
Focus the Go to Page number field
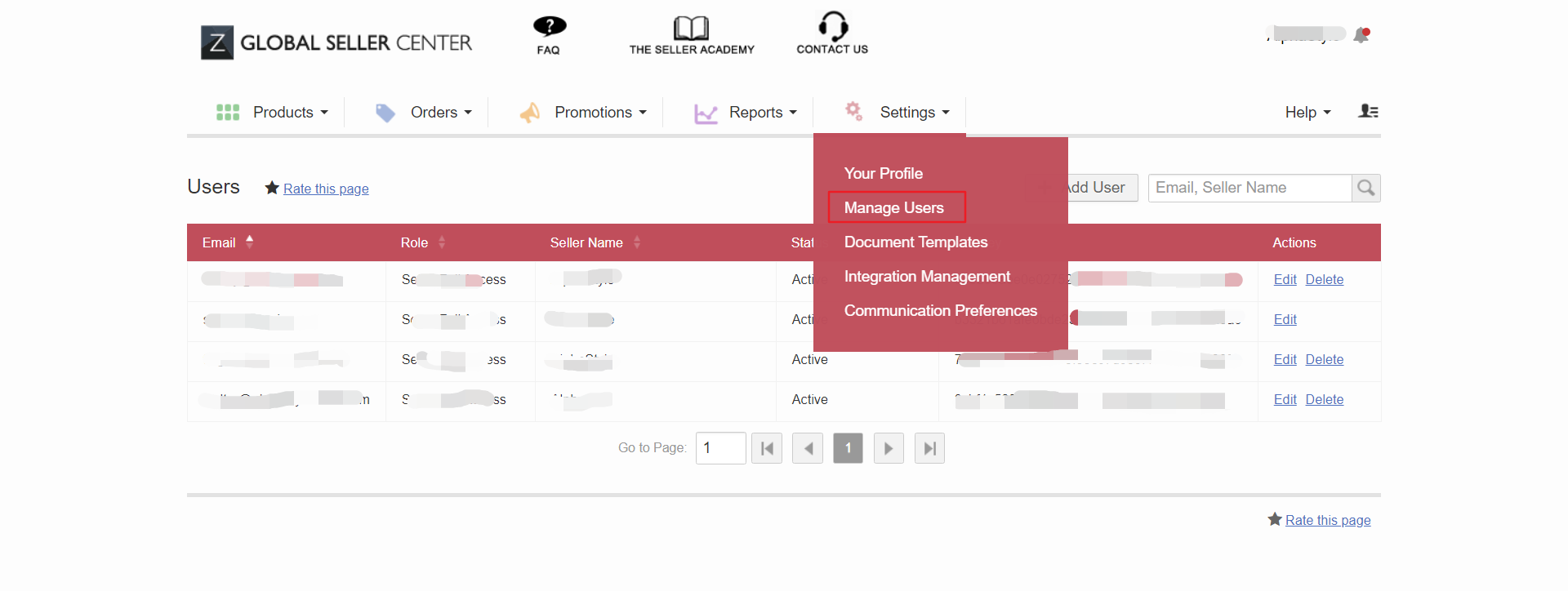(721, 448)
